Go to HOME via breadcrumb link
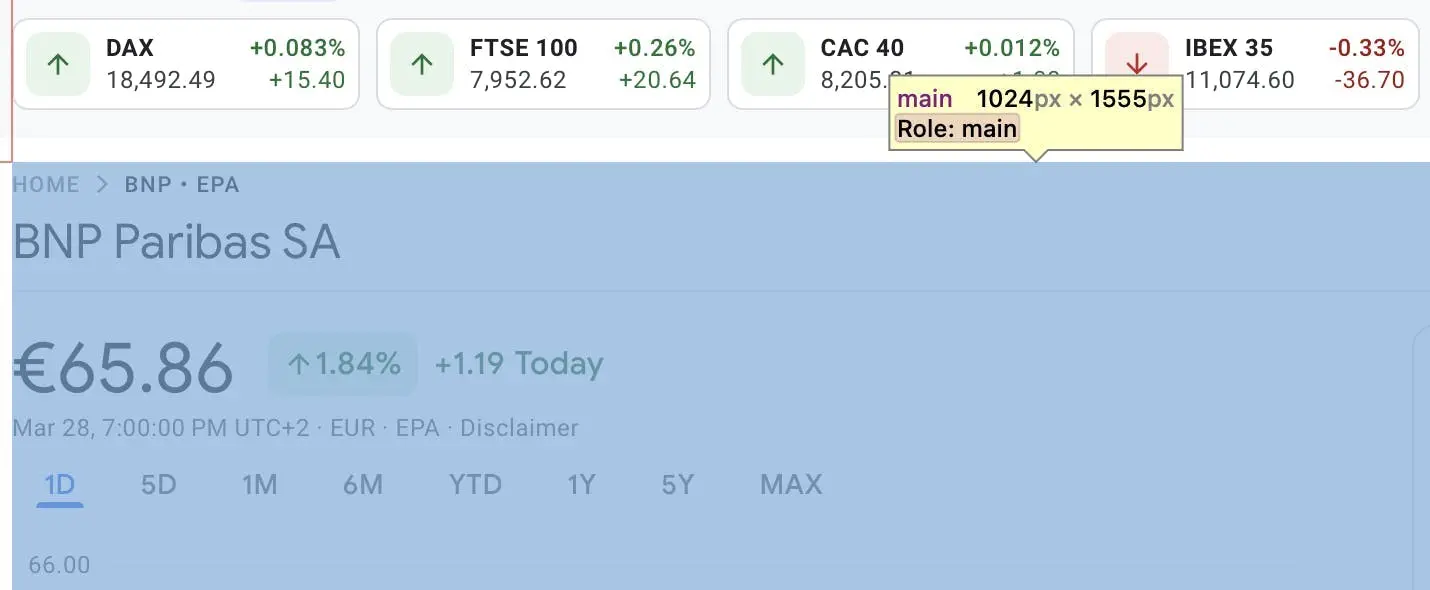This screenshot has width=1430, height=590. coord(46,185)
